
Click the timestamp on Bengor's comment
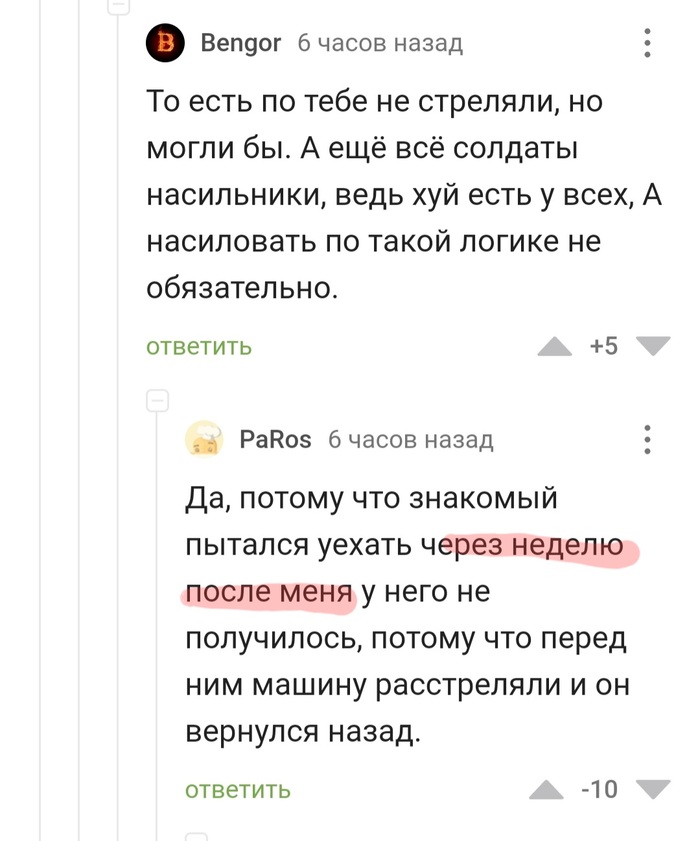[380, 43]
